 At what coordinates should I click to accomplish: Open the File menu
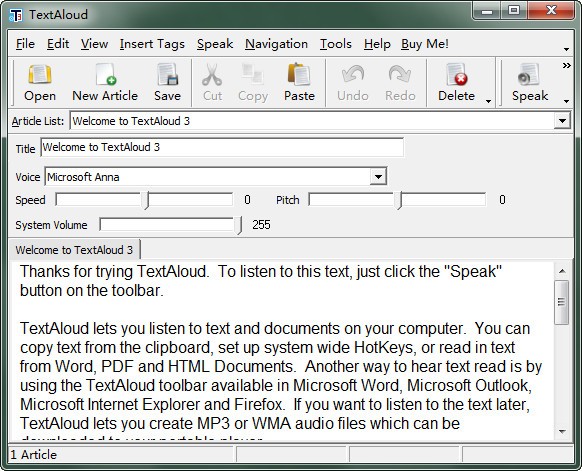click(25, 44)
